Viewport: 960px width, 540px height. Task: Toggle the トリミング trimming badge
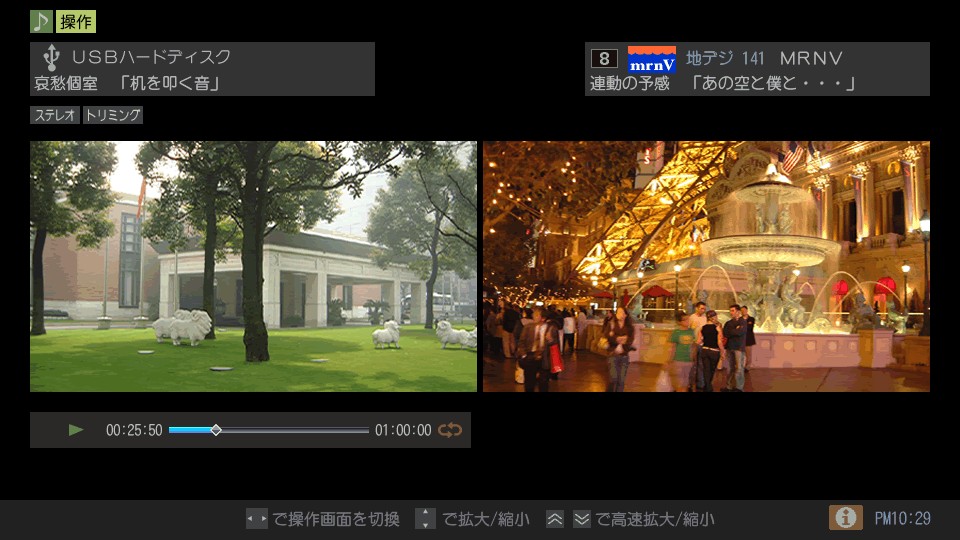(113, 115)
